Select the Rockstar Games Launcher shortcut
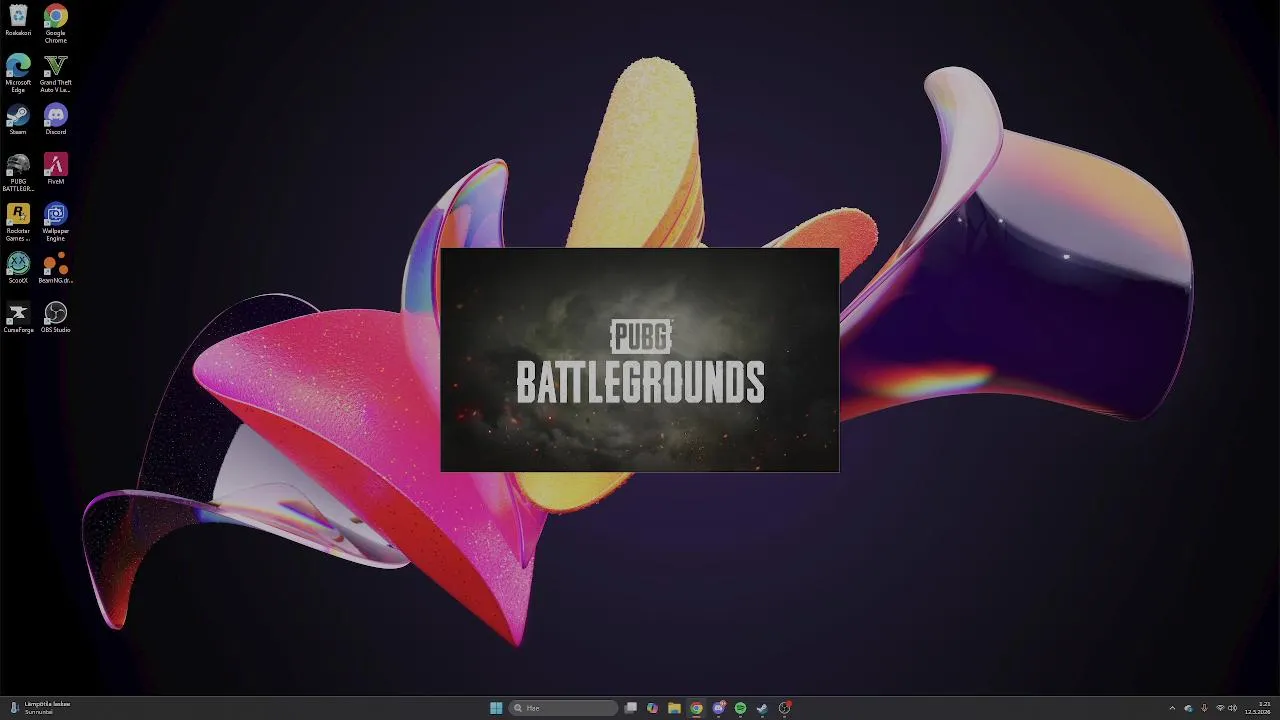 pos(18,222)
